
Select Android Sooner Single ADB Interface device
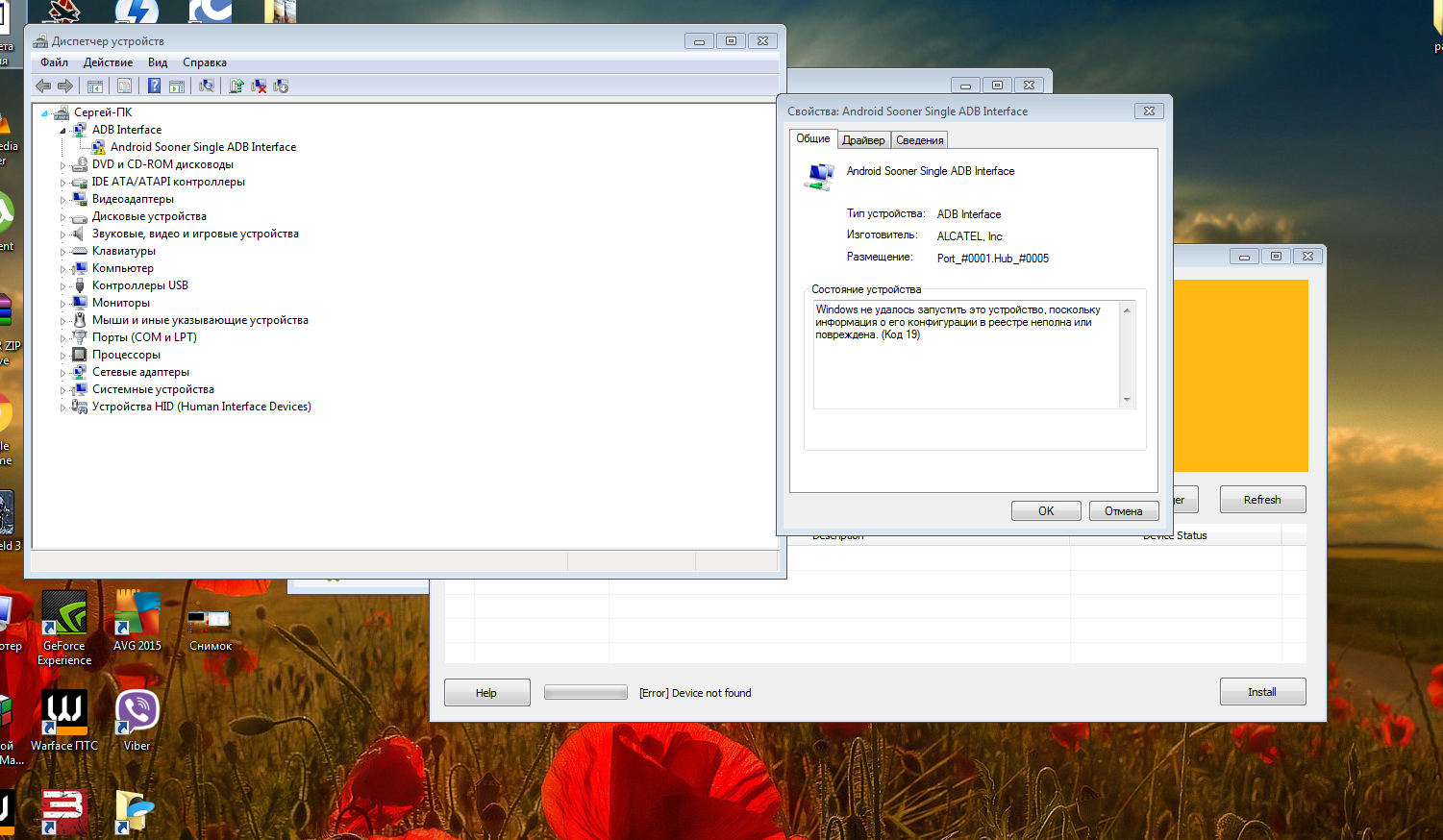(x=203, y=147)
